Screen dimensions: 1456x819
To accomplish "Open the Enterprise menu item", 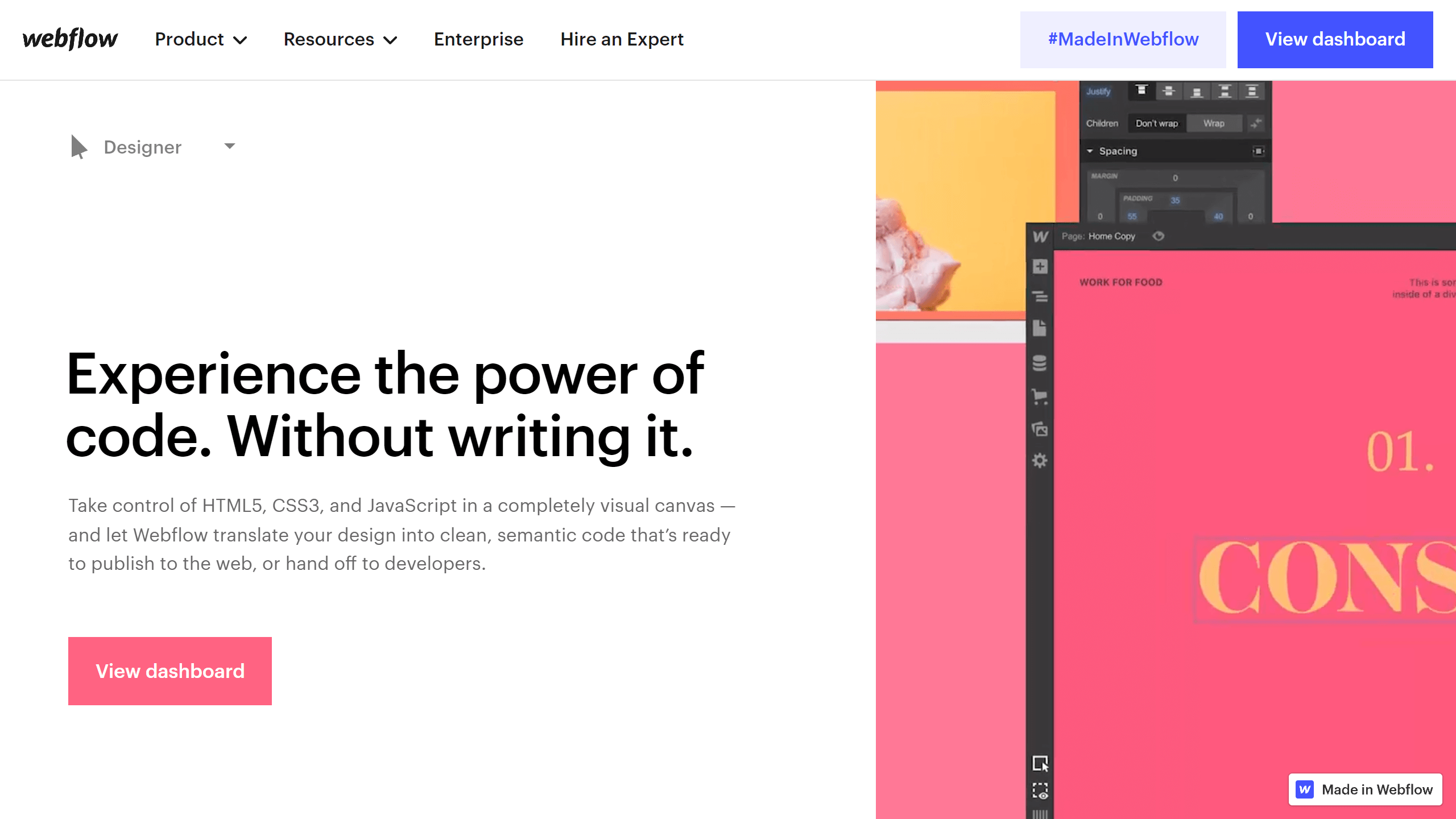I will coord(479,39).
